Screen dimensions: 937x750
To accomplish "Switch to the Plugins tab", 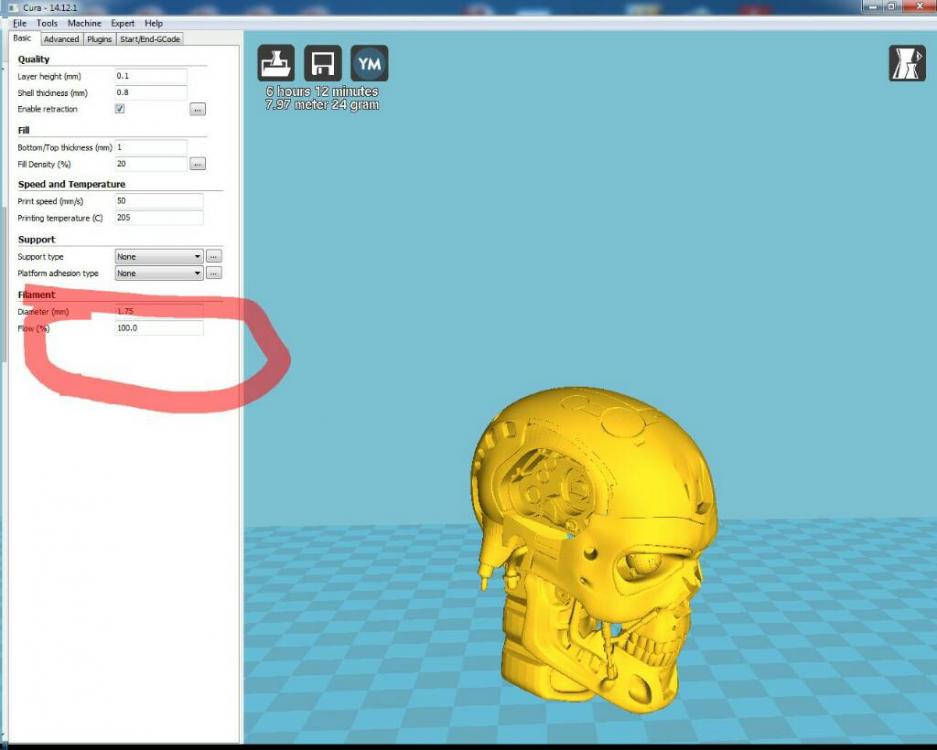I will (99, 39).
